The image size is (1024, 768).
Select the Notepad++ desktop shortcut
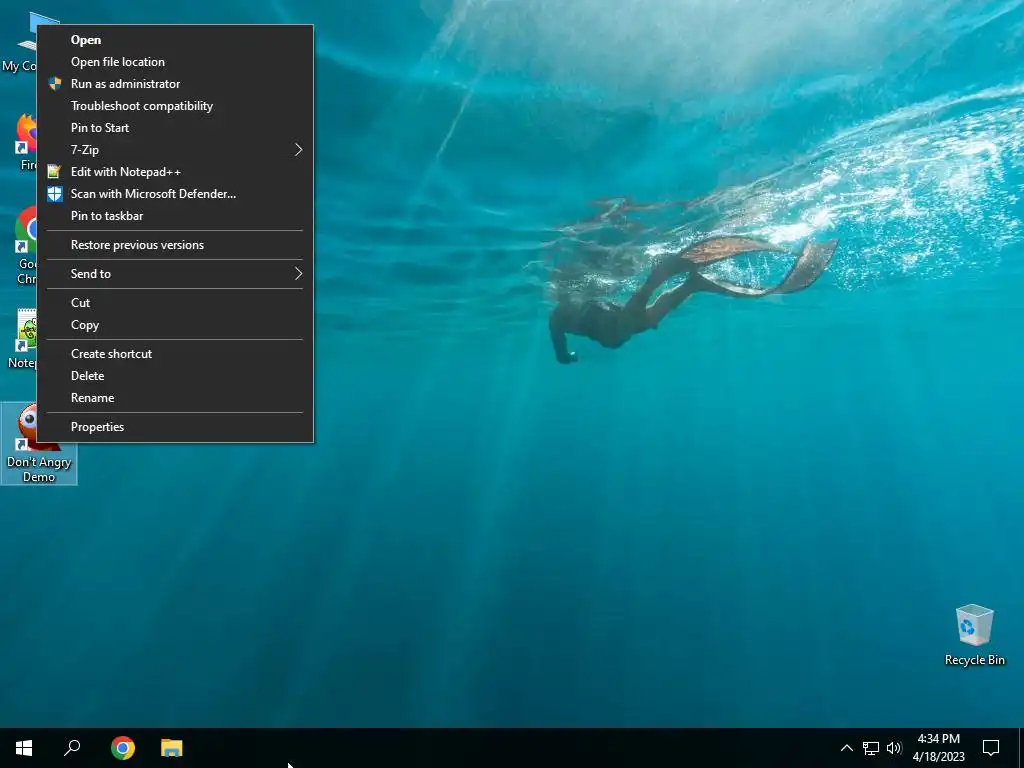pos(22,340)
